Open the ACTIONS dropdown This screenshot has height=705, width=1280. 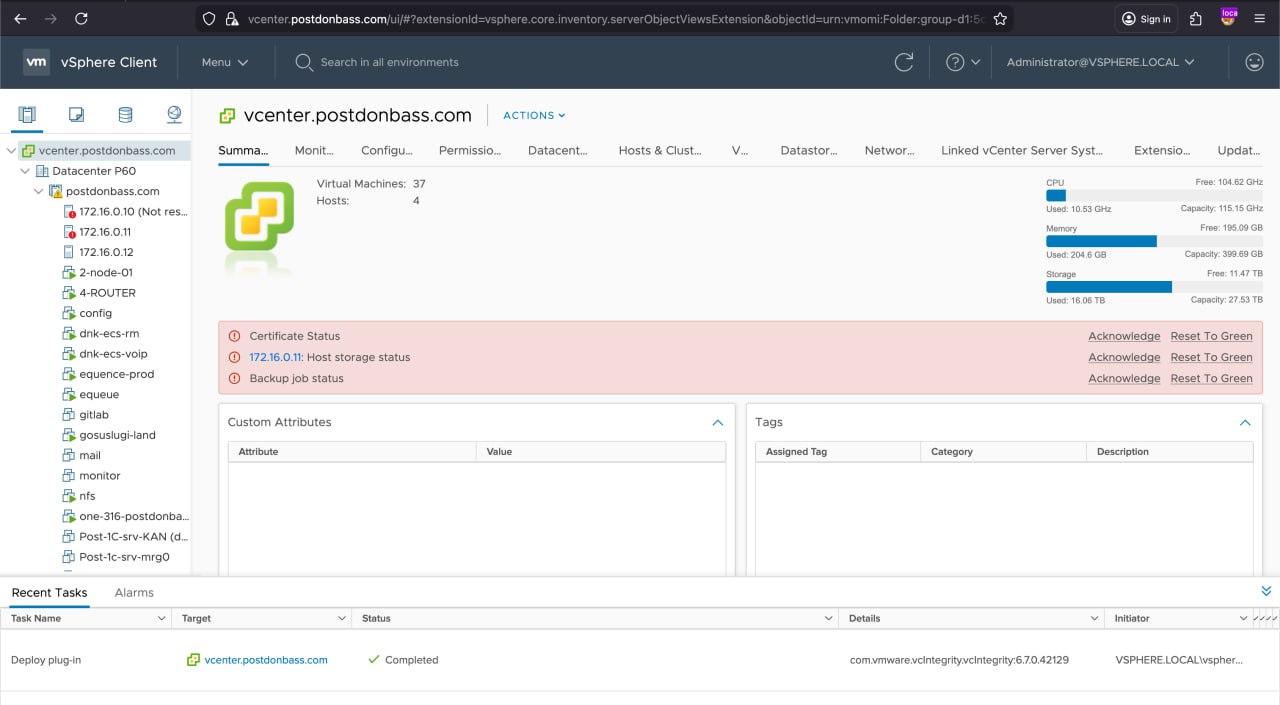(x=534, y=116)
